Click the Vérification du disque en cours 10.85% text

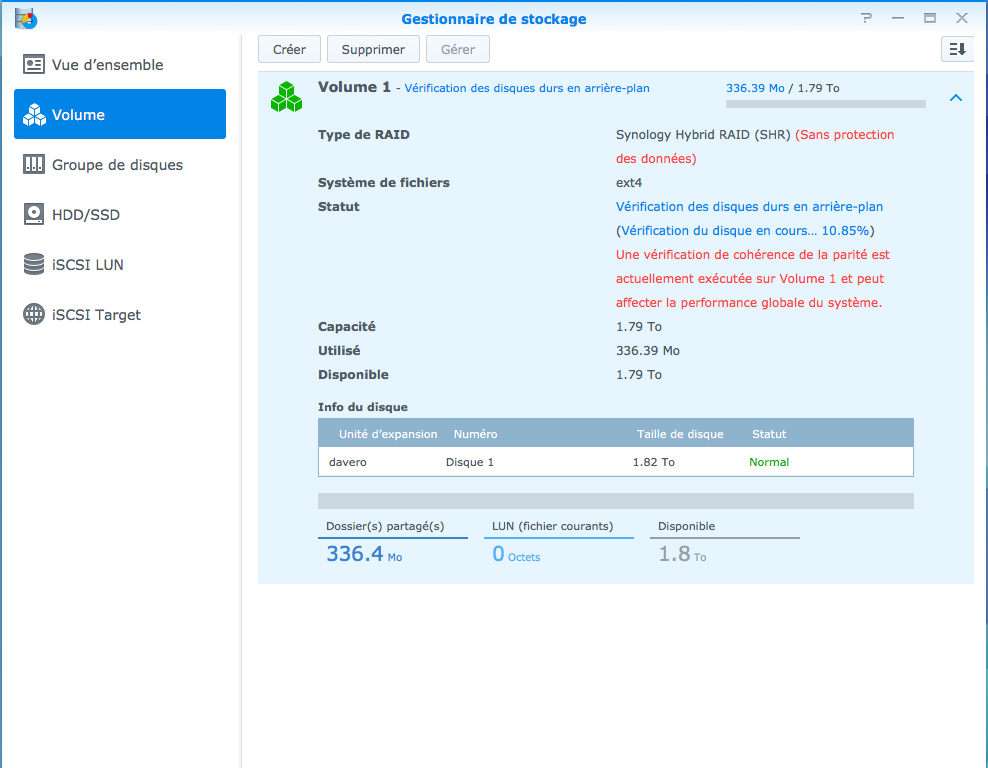pyautogui.click(x=745, y=231)
